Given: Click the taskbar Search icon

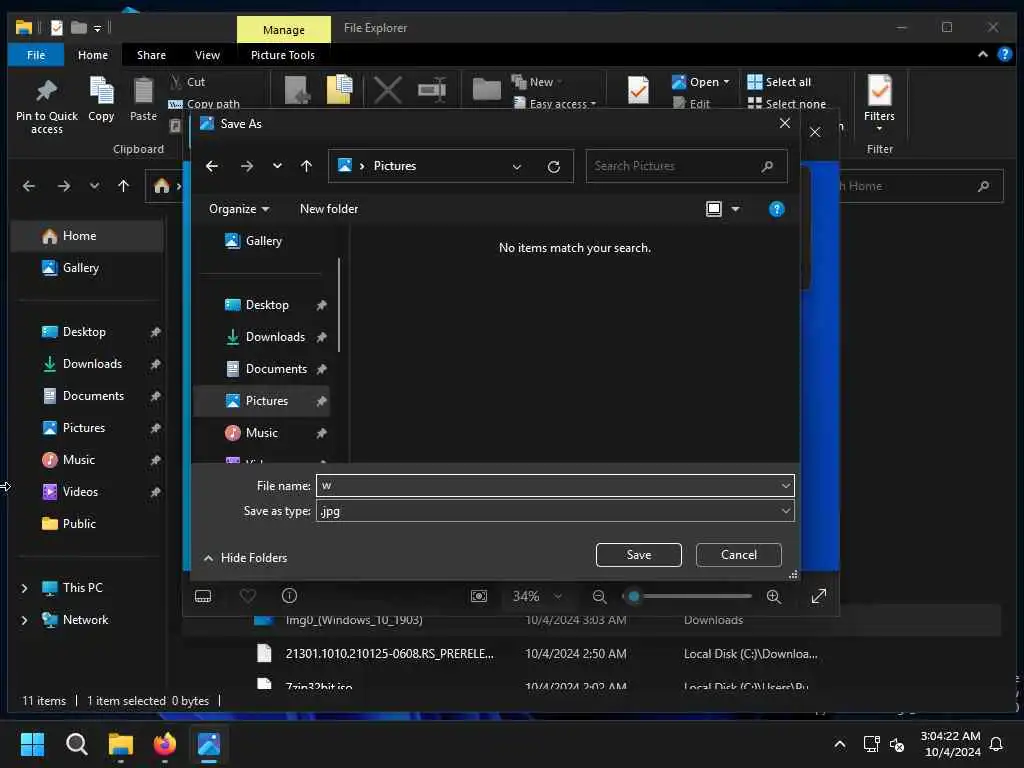Looking at the screenshot, I should pos(76,744).
